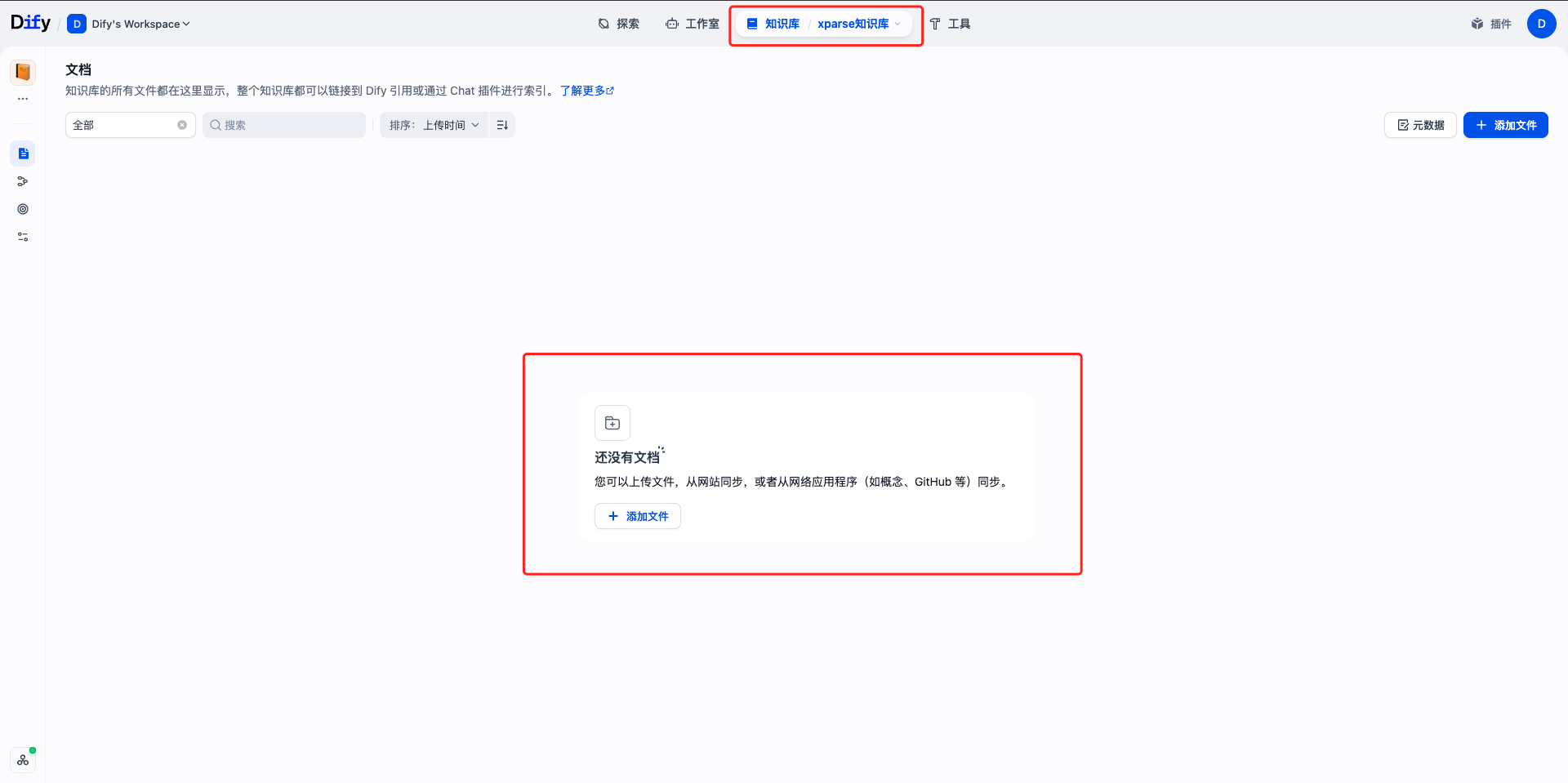Open the Dify's Workspace switcher
The width and height of the screenshot is (1568, 783).
[x=128, y=24]
